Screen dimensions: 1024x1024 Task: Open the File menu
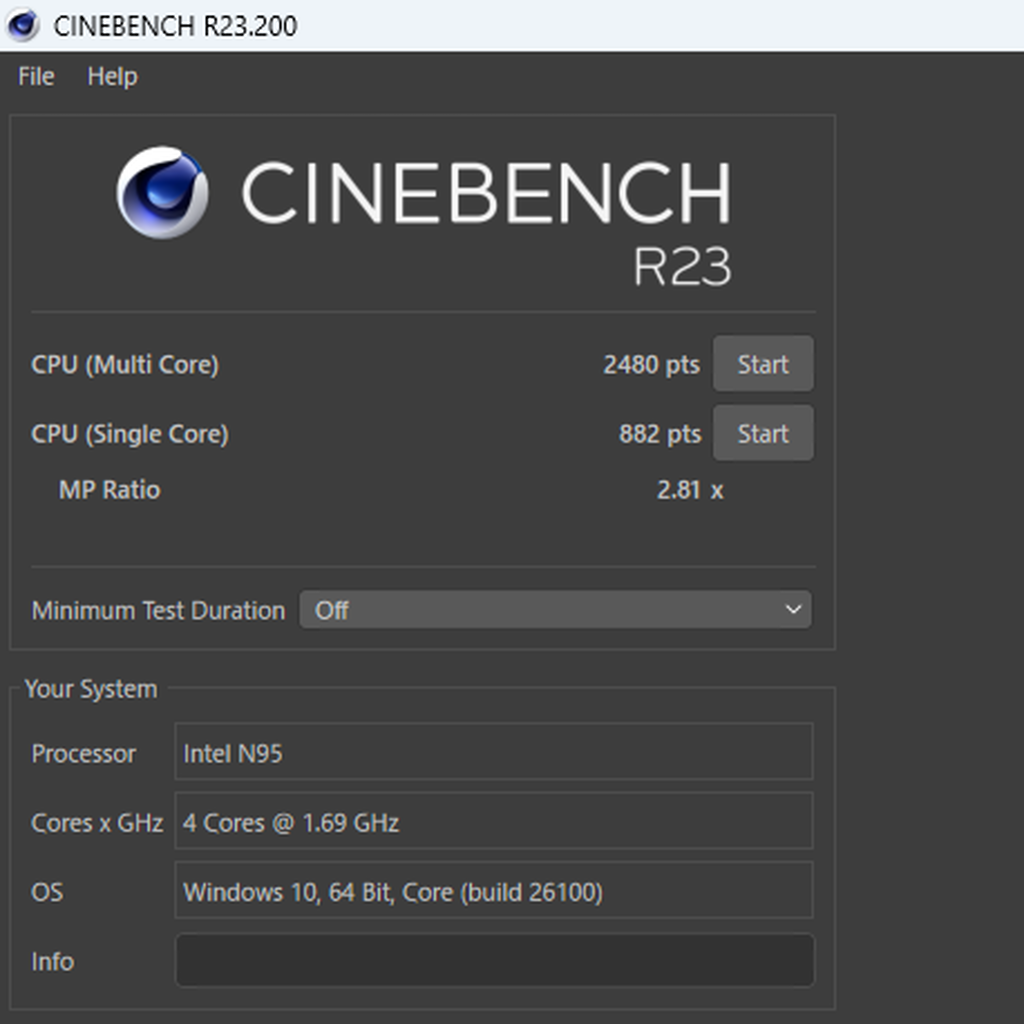point(36,77)
